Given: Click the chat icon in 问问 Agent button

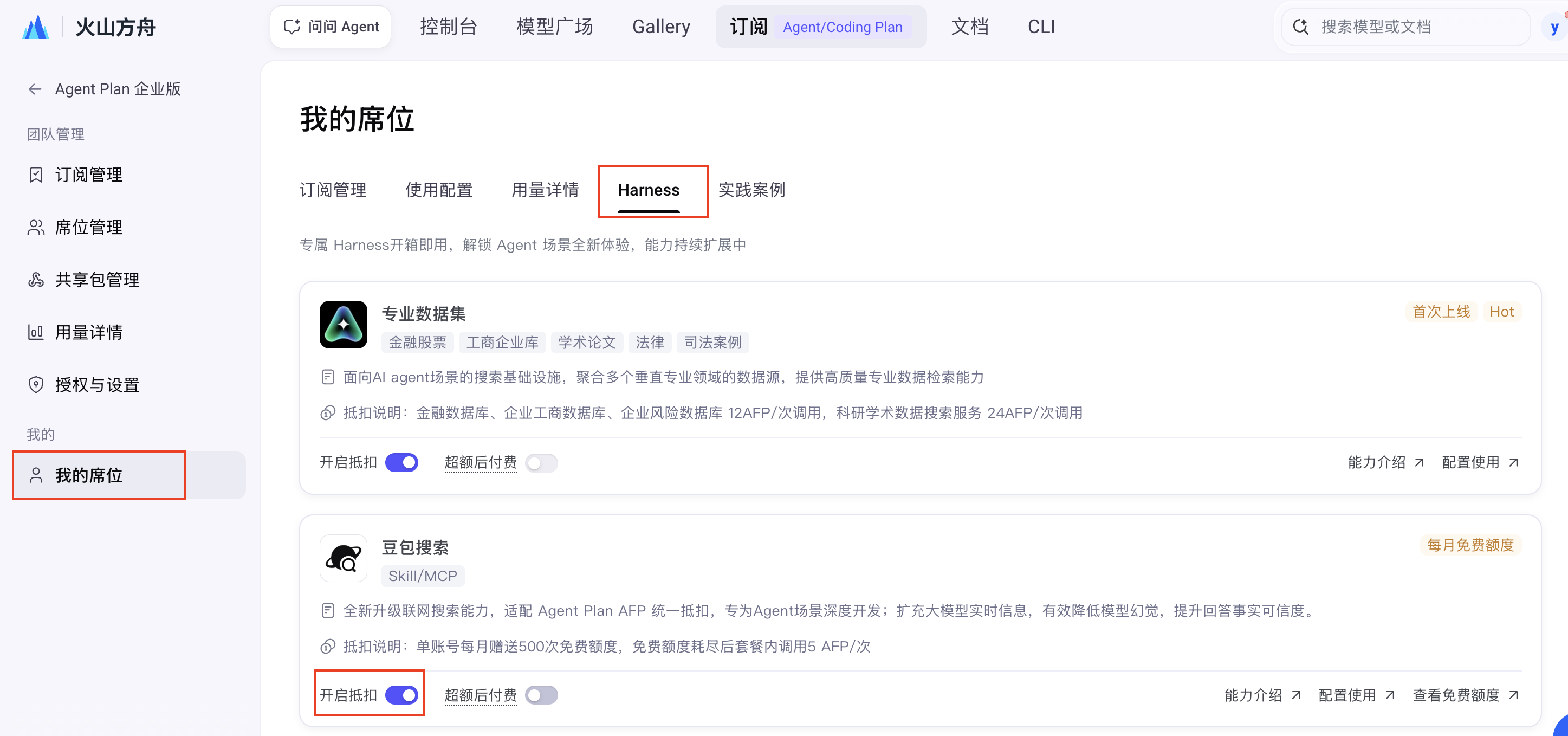Looking at the screenshot, I should (291, 27).
